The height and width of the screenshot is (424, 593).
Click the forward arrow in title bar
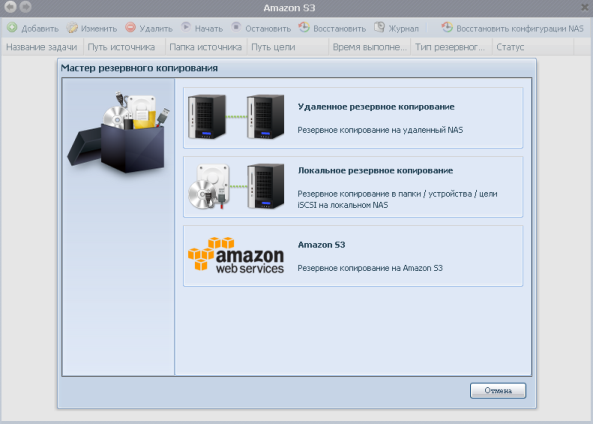[x=25, y=7]
